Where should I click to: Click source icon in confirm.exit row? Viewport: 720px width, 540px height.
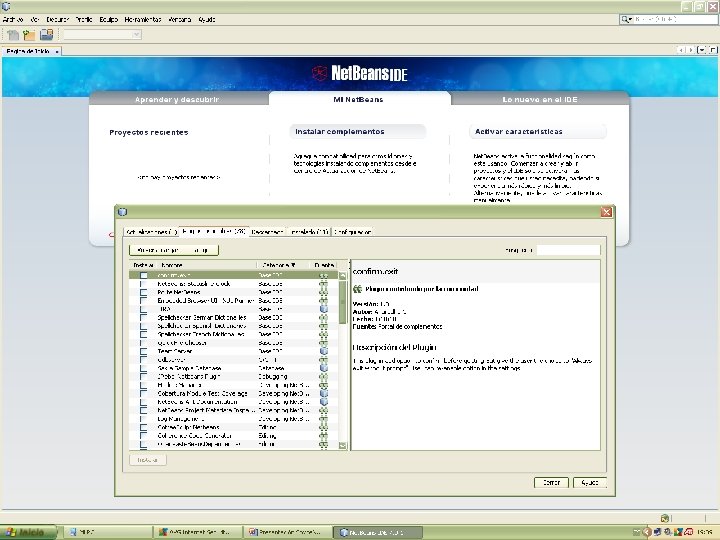coord(324,276)
